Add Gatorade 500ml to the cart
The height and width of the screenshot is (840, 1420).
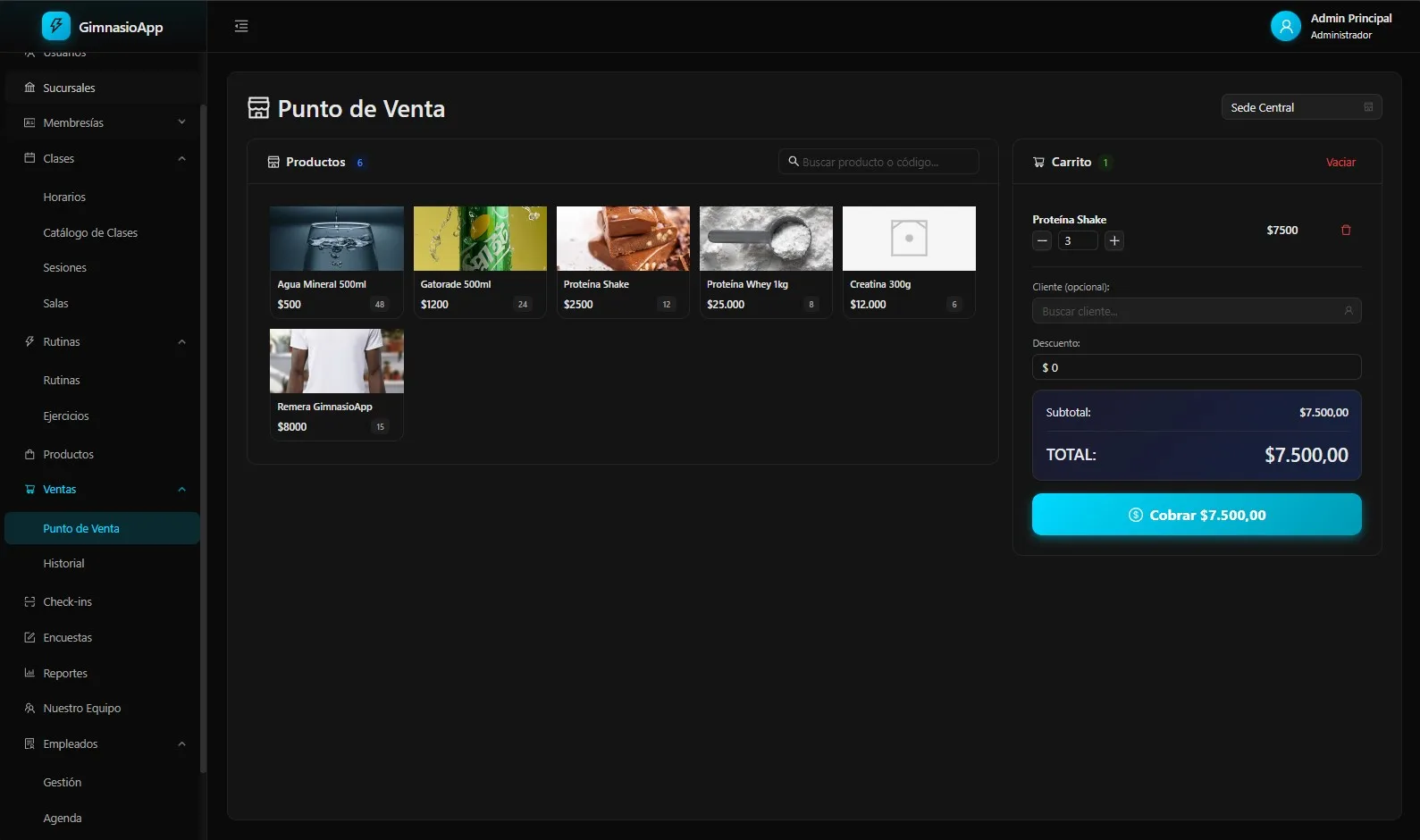(x=480, y=261)
